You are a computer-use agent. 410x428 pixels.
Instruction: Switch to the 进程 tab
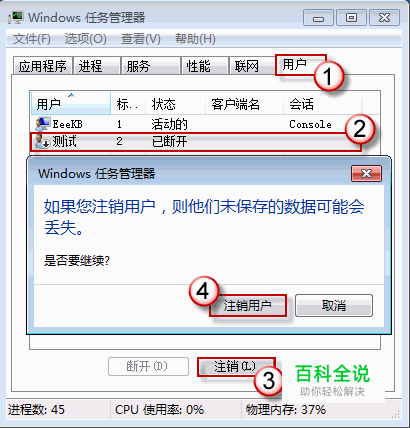97,66
